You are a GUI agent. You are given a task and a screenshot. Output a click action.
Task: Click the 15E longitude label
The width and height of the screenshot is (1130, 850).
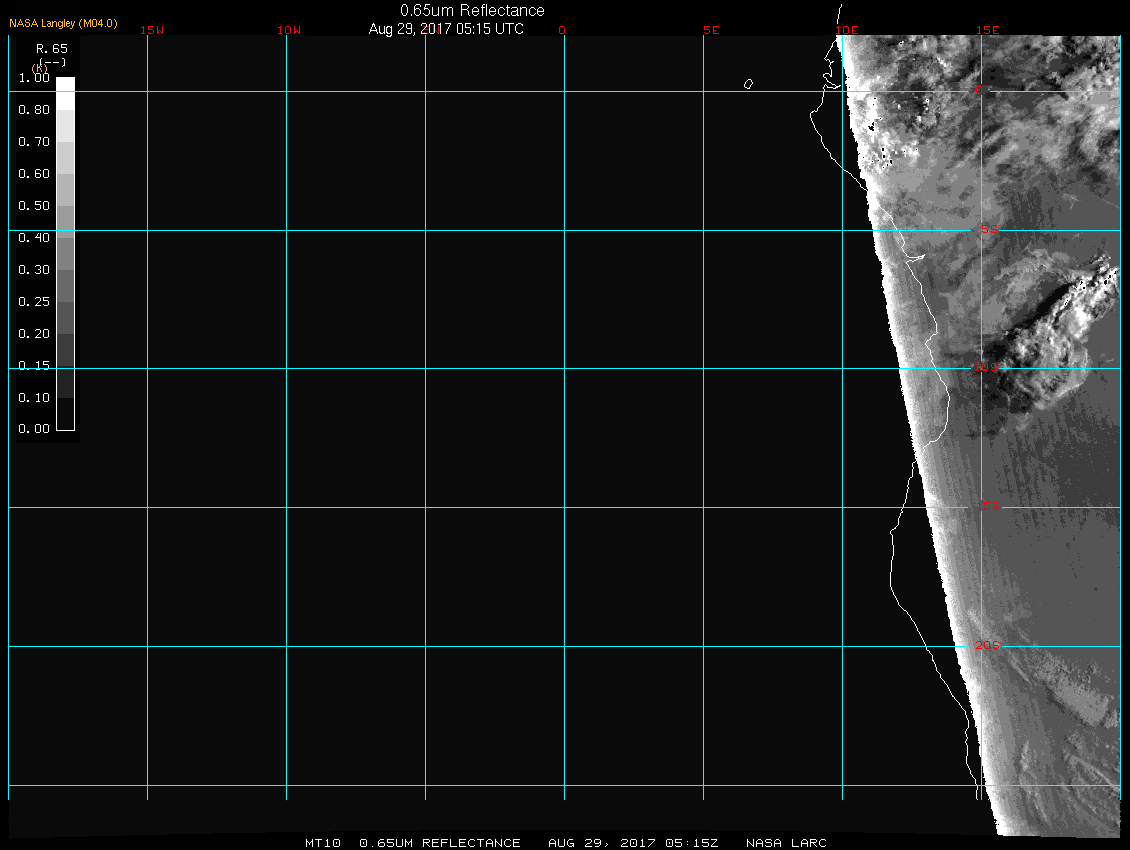[x=988, y=30]
